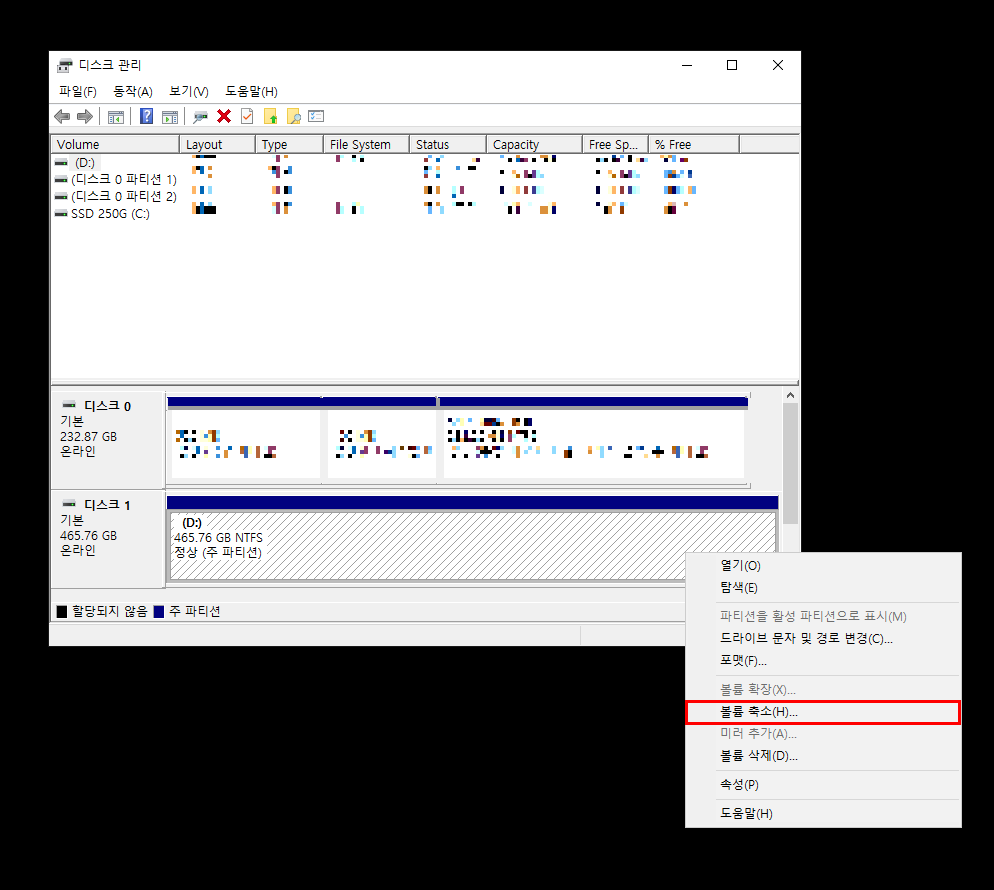Sort by the File System column header
994x890 pixels.
[366, 145]
